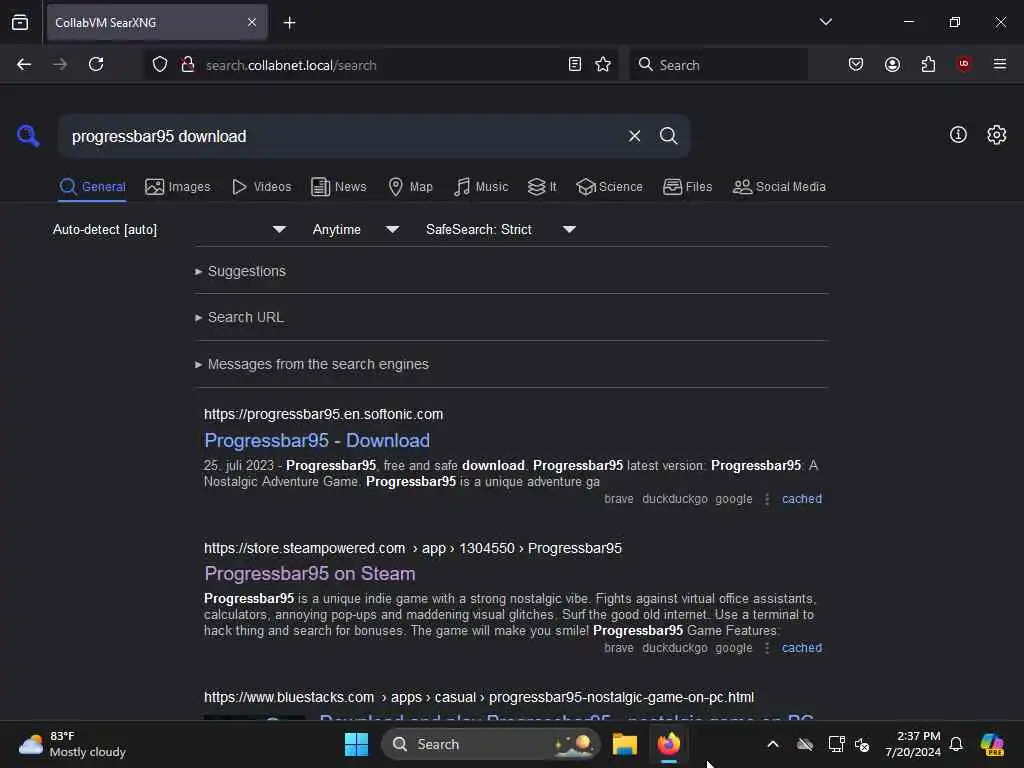Reload the page
This screenshot has width=1024, height=768.
(96, 64)
